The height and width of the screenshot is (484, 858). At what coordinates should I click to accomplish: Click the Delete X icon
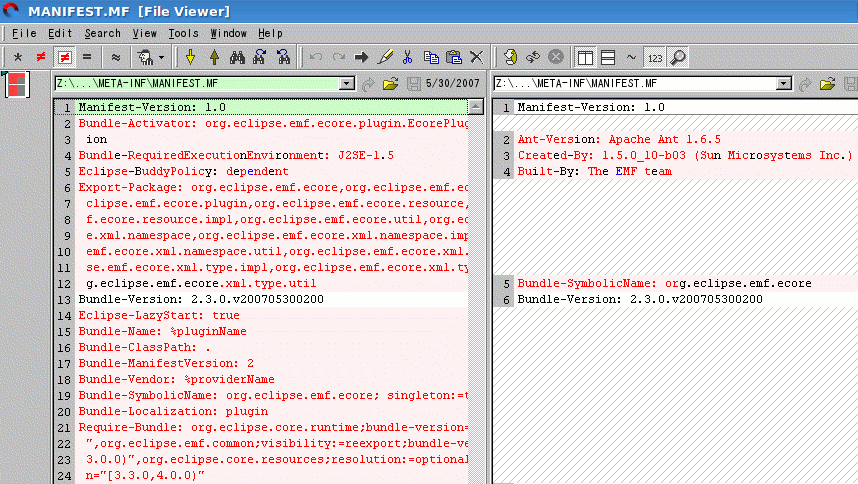point(477,57)
